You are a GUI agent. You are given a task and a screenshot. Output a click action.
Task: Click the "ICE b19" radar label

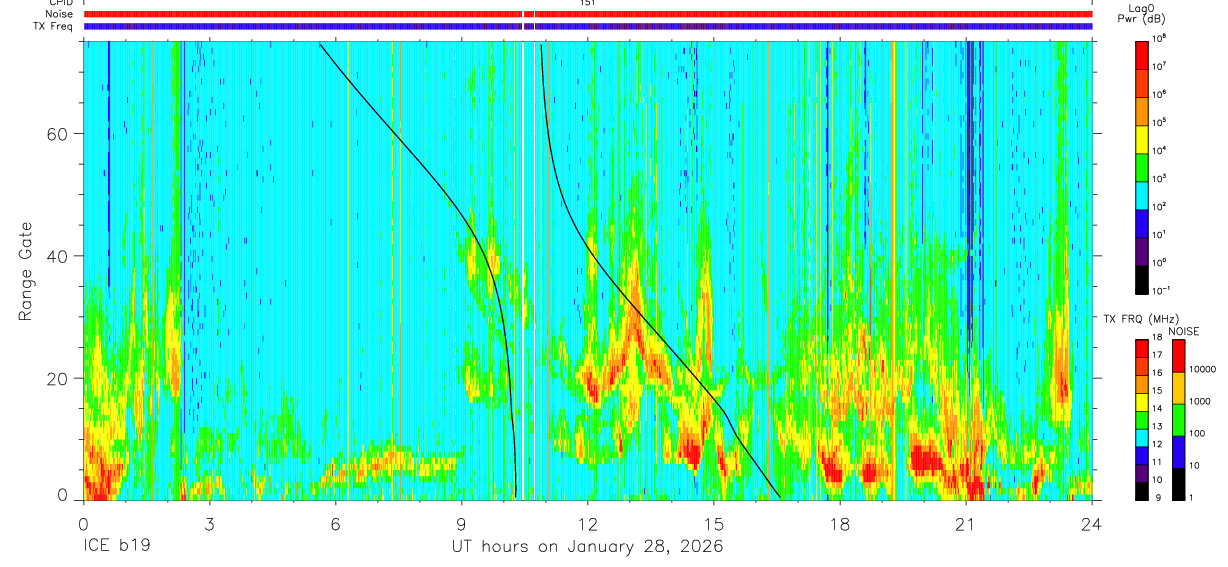116,548
